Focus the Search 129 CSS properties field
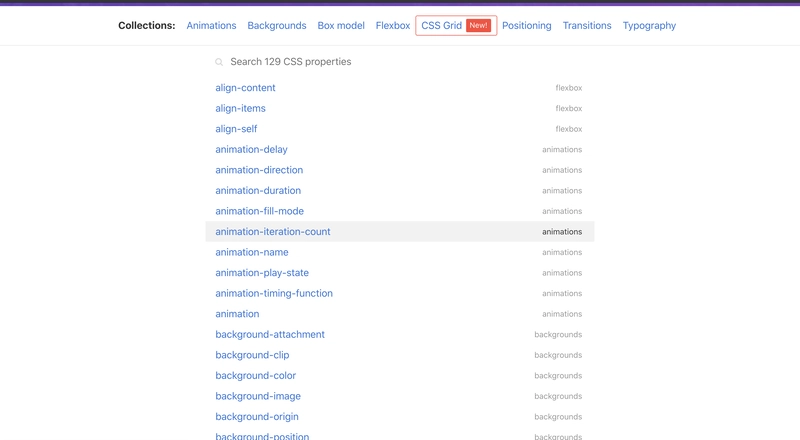This screenshot has width=800, height=440. (x=400, y=62)
